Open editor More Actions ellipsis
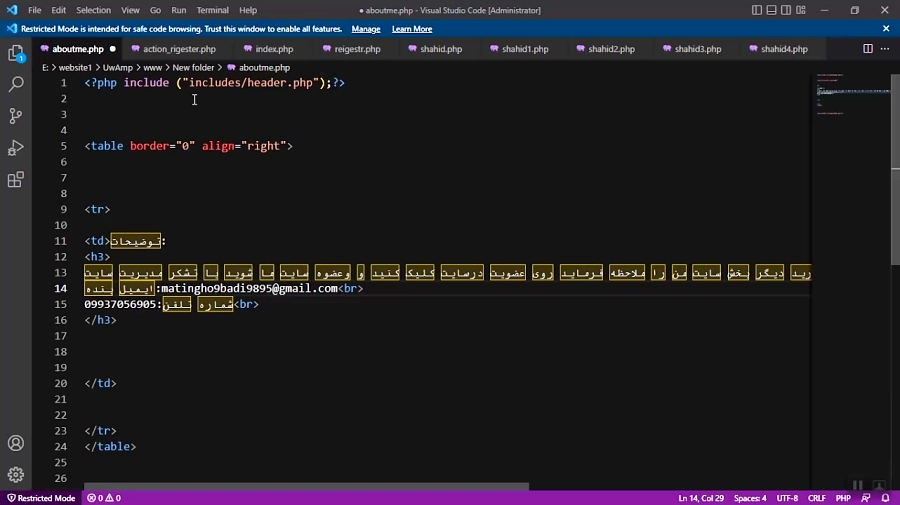Viewport: 900px width, 505px height. pos(885,49)
